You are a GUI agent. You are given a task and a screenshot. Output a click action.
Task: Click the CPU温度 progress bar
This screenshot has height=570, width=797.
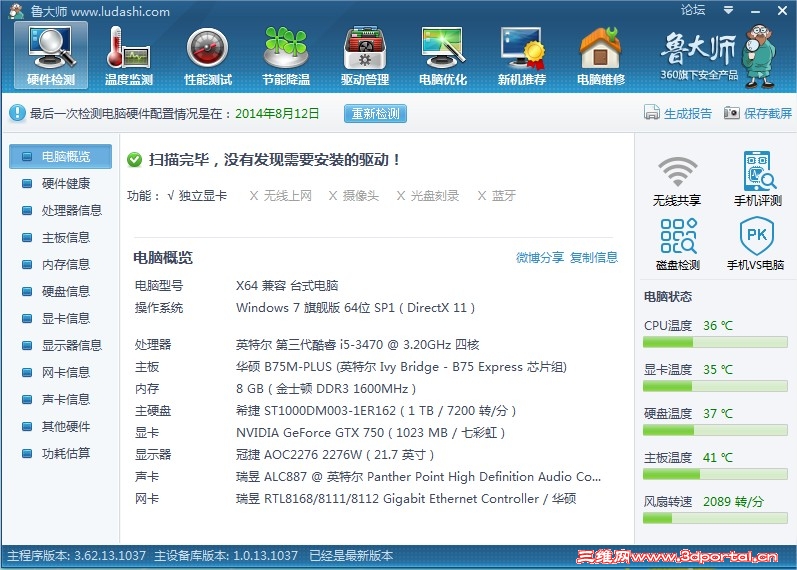[715, 343]
